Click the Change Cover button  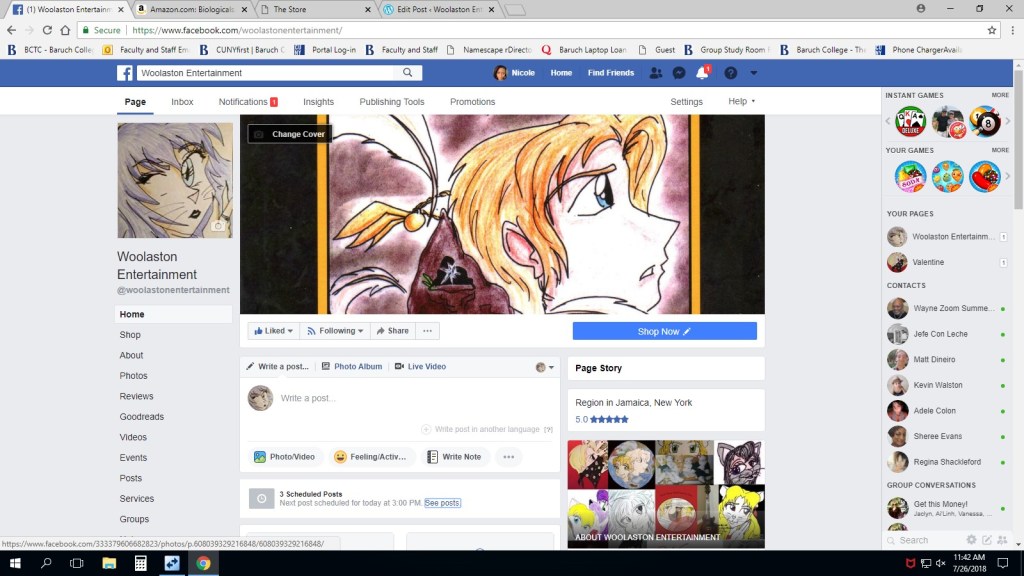pos(290,134)
